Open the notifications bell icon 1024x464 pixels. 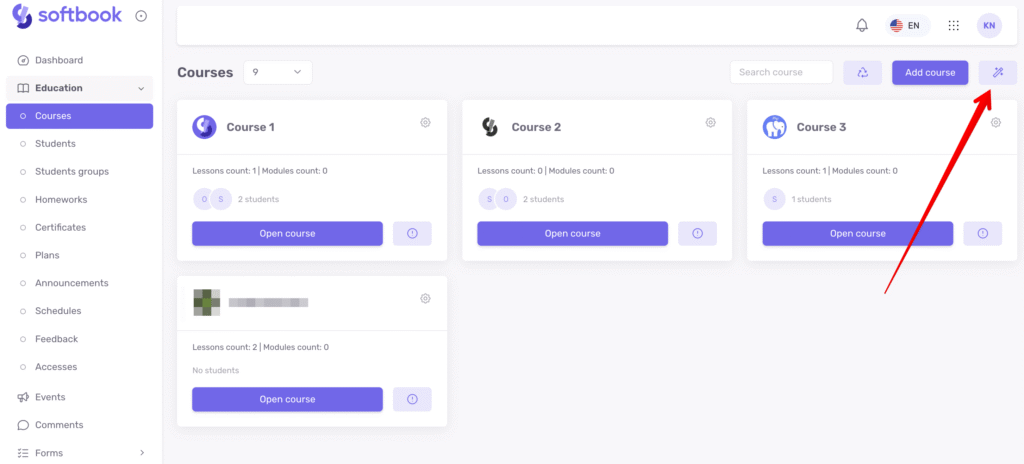[x=862, y=25]
